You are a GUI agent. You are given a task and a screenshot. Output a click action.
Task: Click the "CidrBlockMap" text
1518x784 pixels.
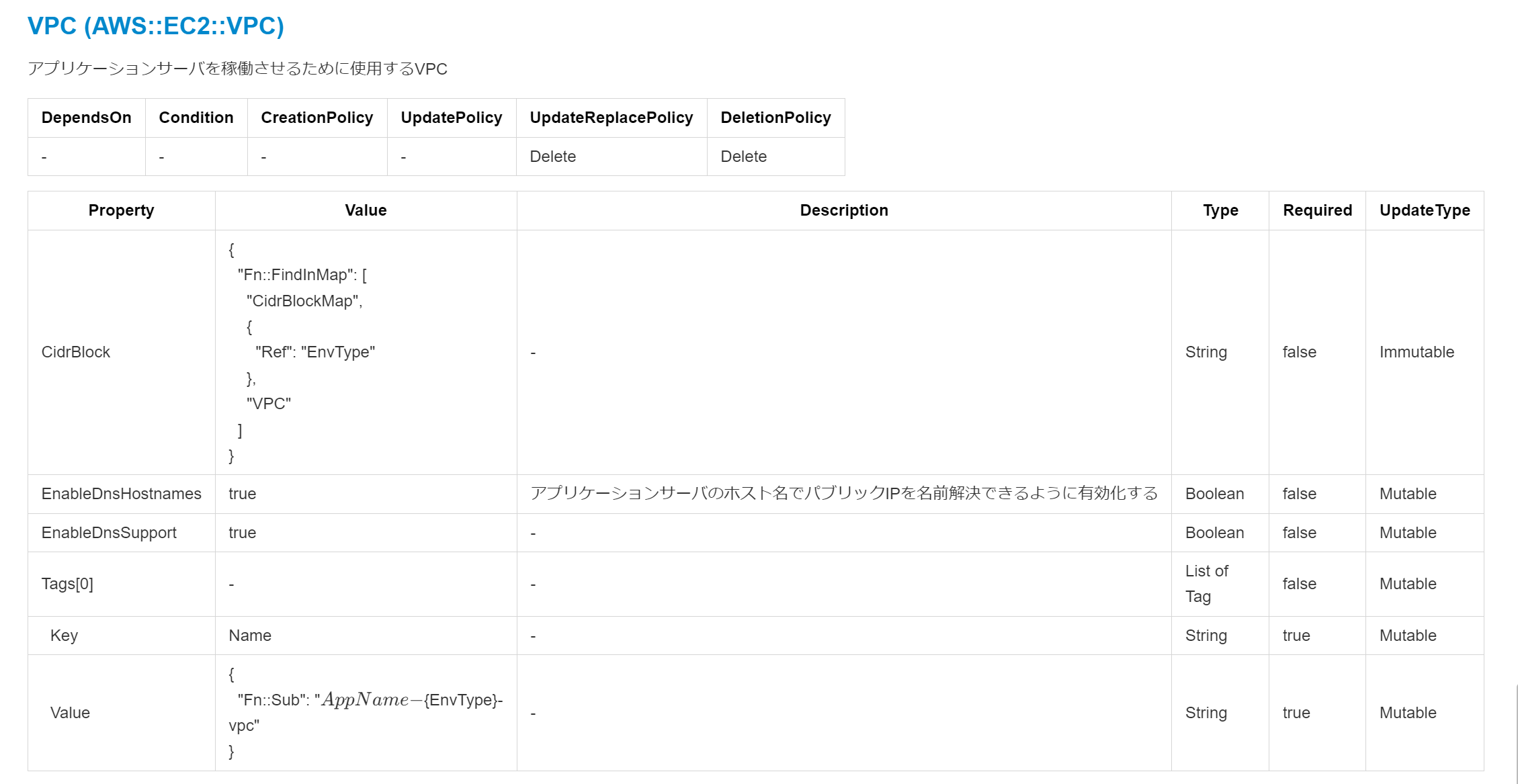click(x=304, y=301)
